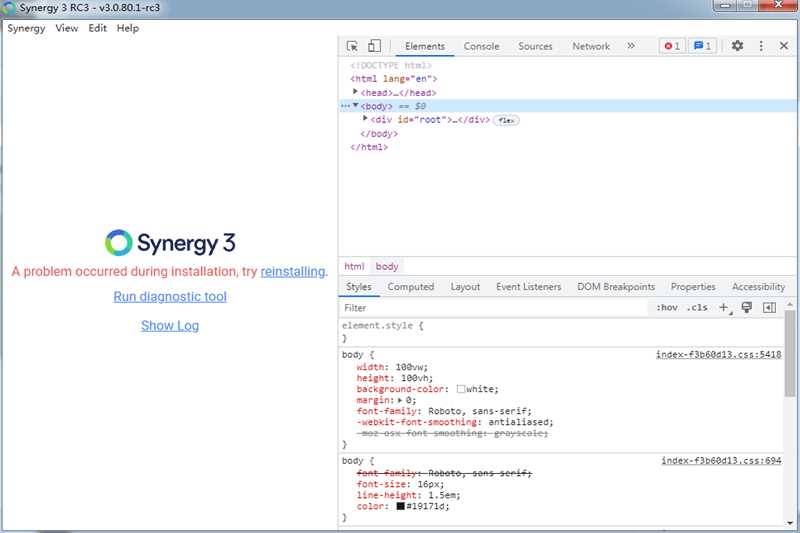Click the -webkit-font-smoothing antialiased value
The height and width of the screenshot is (533, 800).
pos(518,422)
